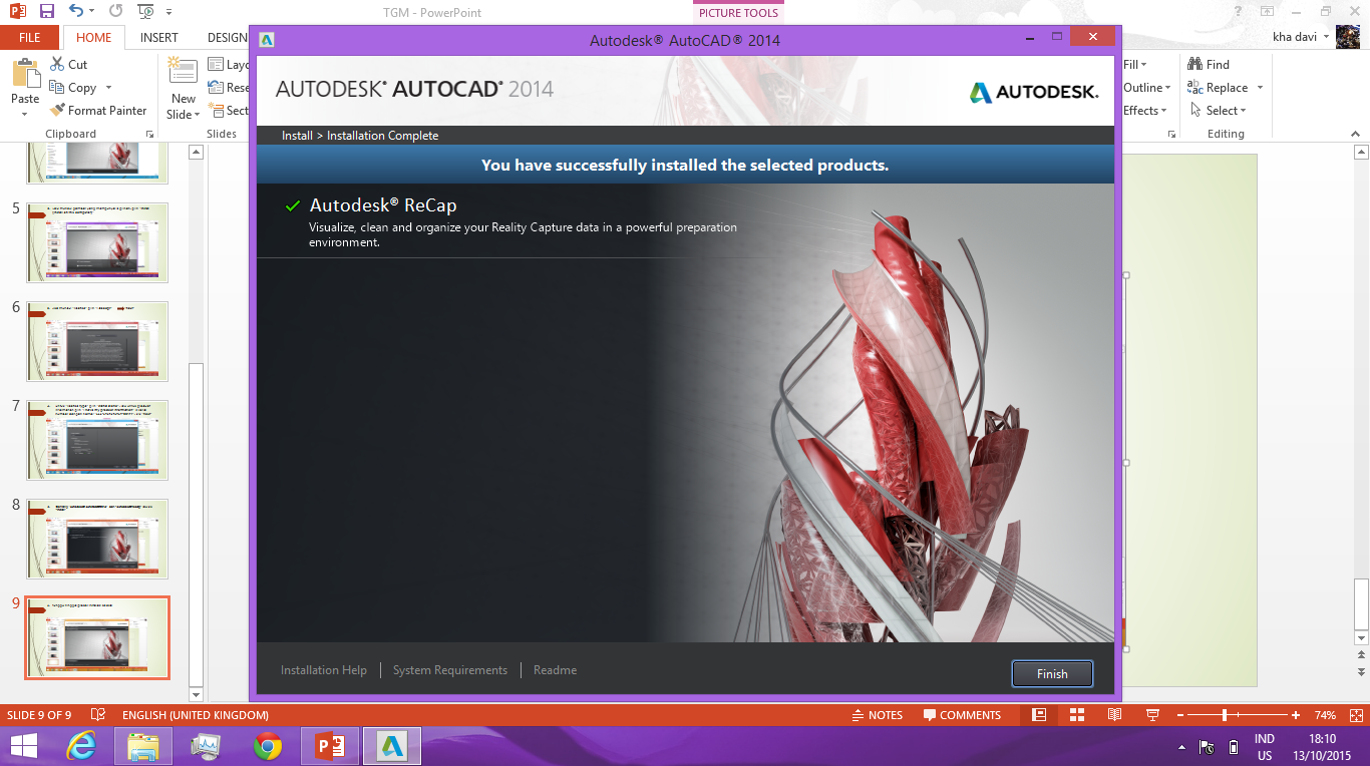Toggle the COMMENTS pane
This screenshot has width=1370, height=766.
[x=962, y=715]
